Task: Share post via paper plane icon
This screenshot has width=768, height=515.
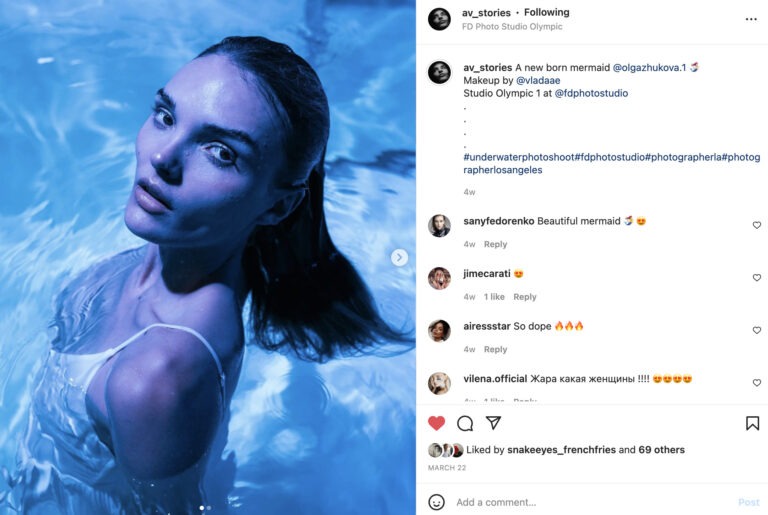Action: coord(493,422)
